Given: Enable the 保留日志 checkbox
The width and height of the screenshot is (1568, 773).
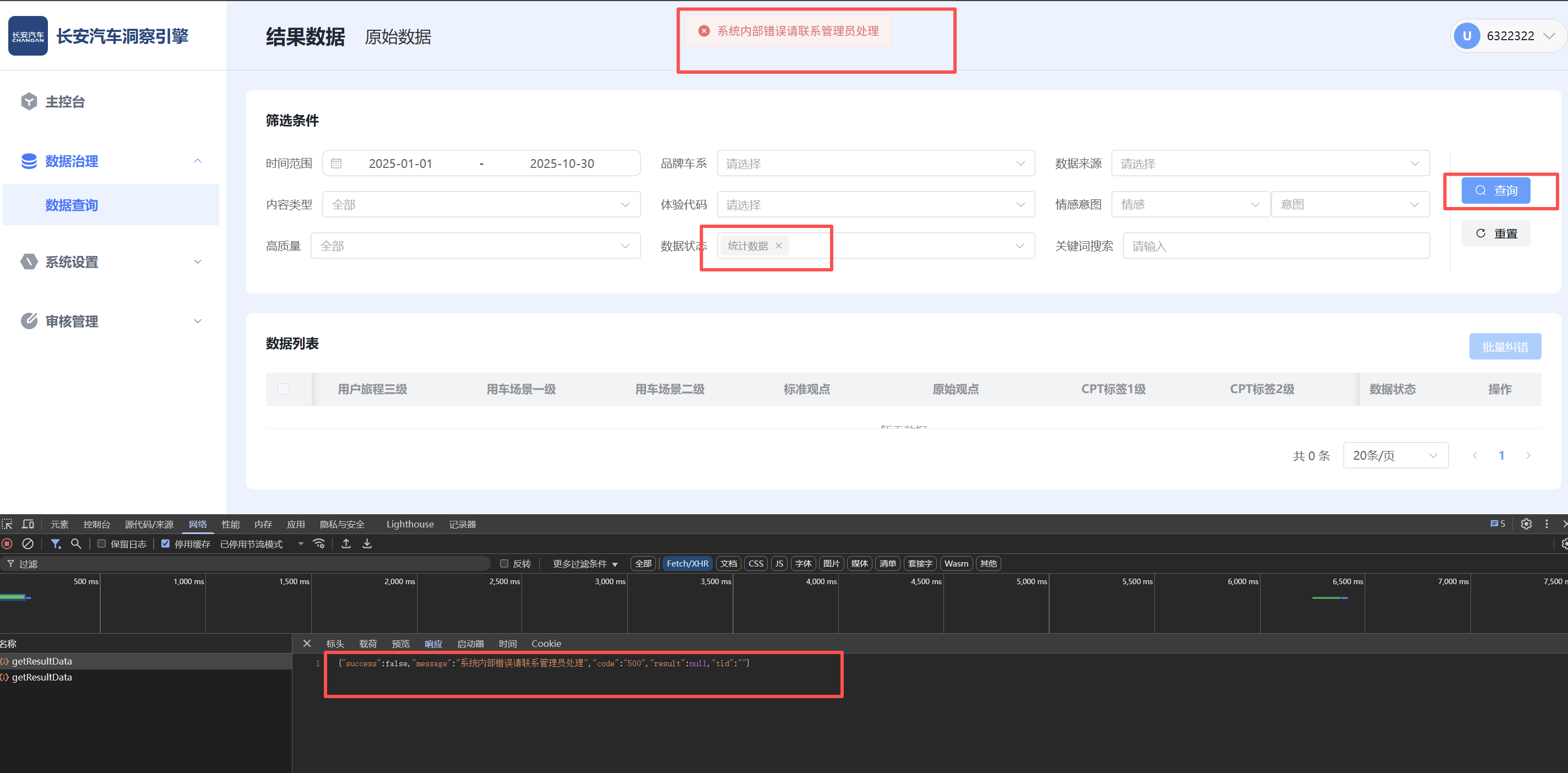Looking at the screenshot, I should click(x=102, y=543).
